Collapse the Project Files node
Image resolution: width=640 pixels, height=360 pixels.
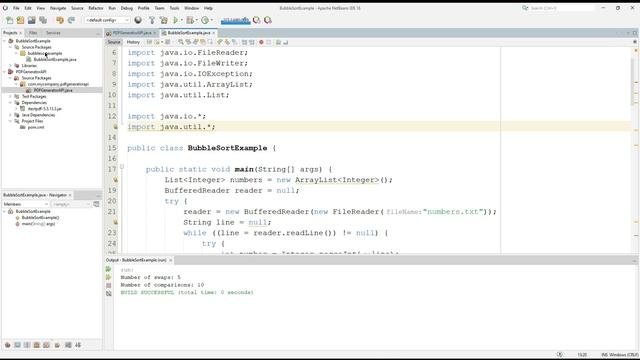click(x=11, y=121)
